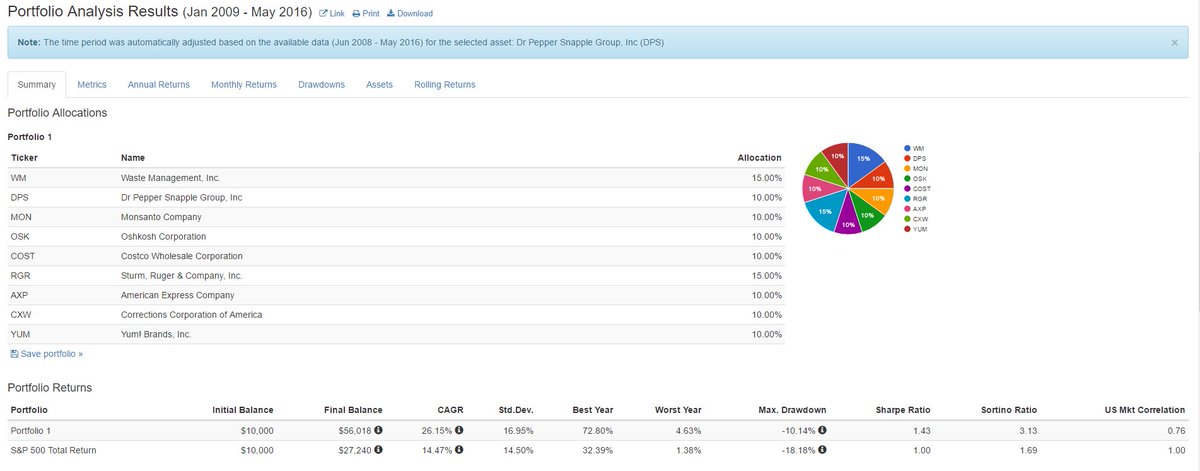This screenshot has width=1200, height=471.
Task: Click Costco Wholesale Corporation cell
Action: (x=182, y=256)
